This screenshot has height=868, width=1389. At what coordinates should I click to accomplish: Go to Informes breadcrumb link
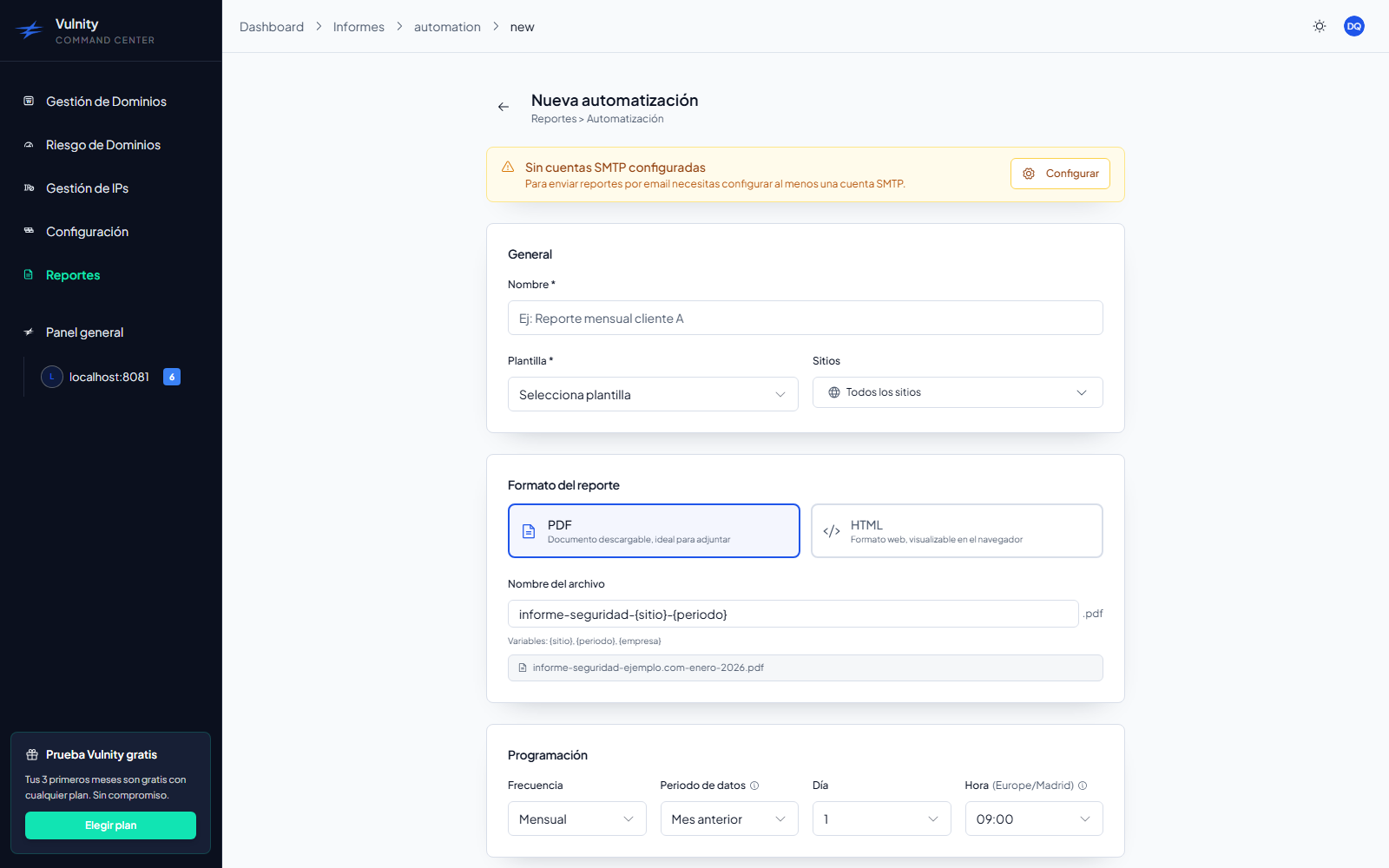359,27
